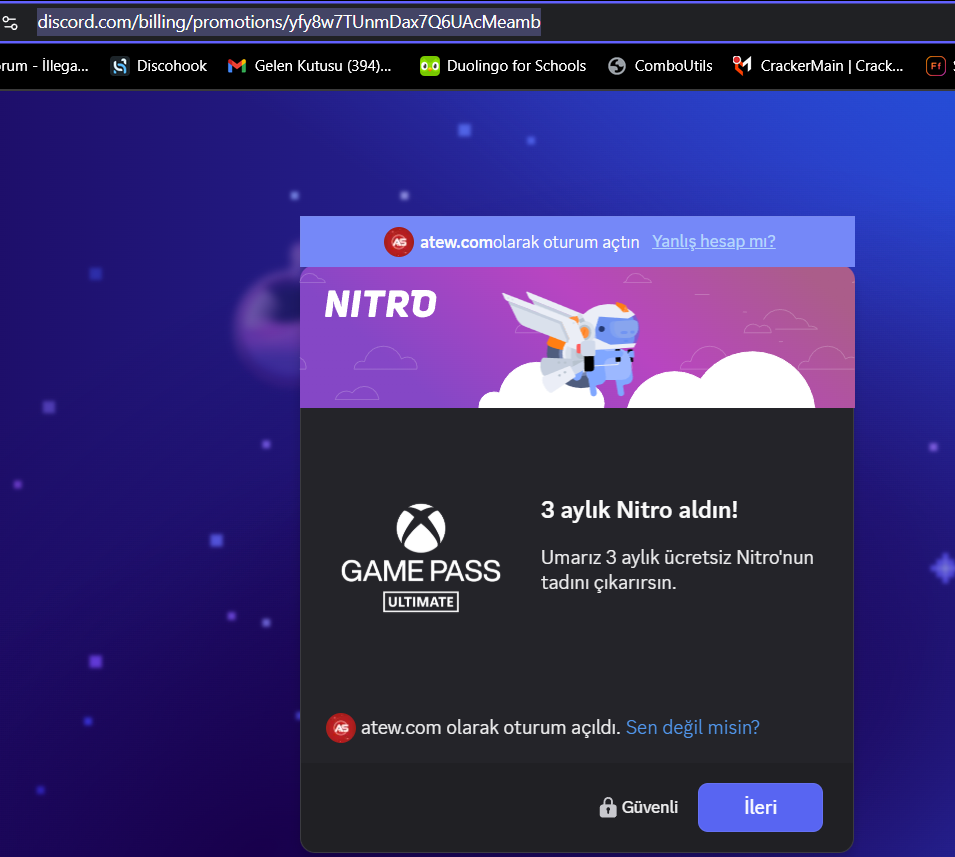Click the NITRO logo on banner
The width and height of the screenshot is (955, 857).
point(381,304)
